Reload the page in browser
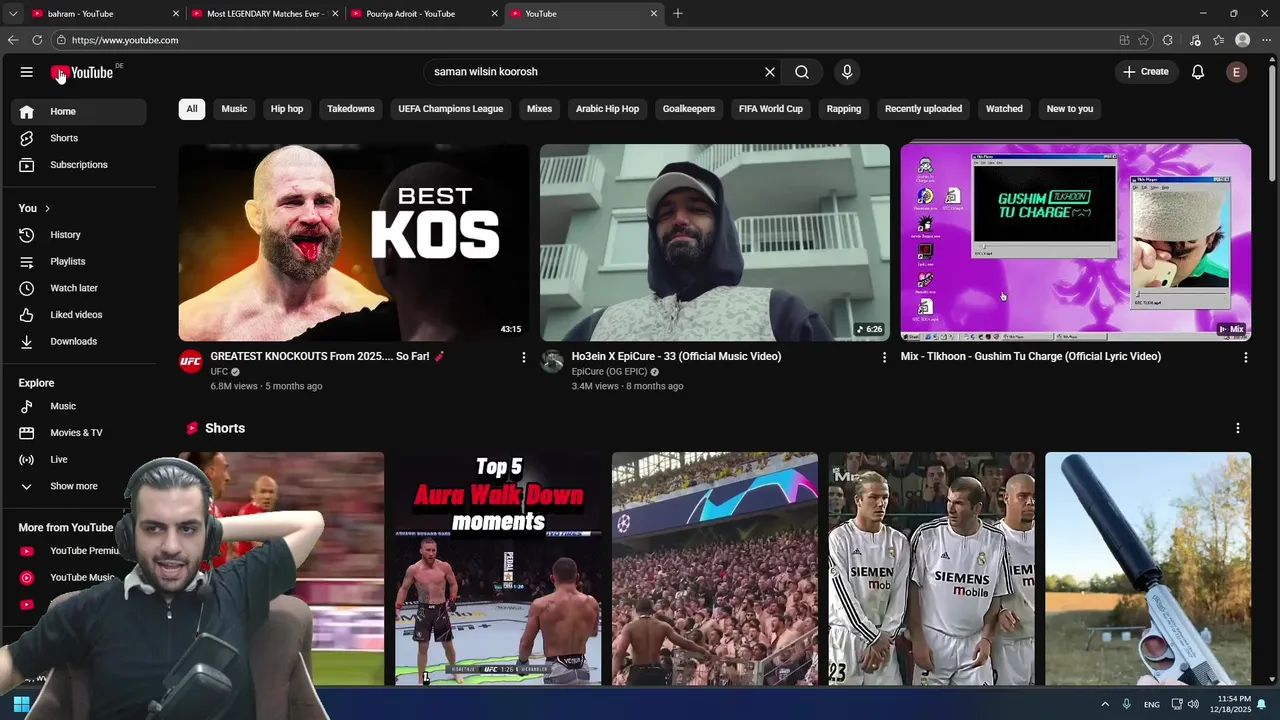 [37, 40]
